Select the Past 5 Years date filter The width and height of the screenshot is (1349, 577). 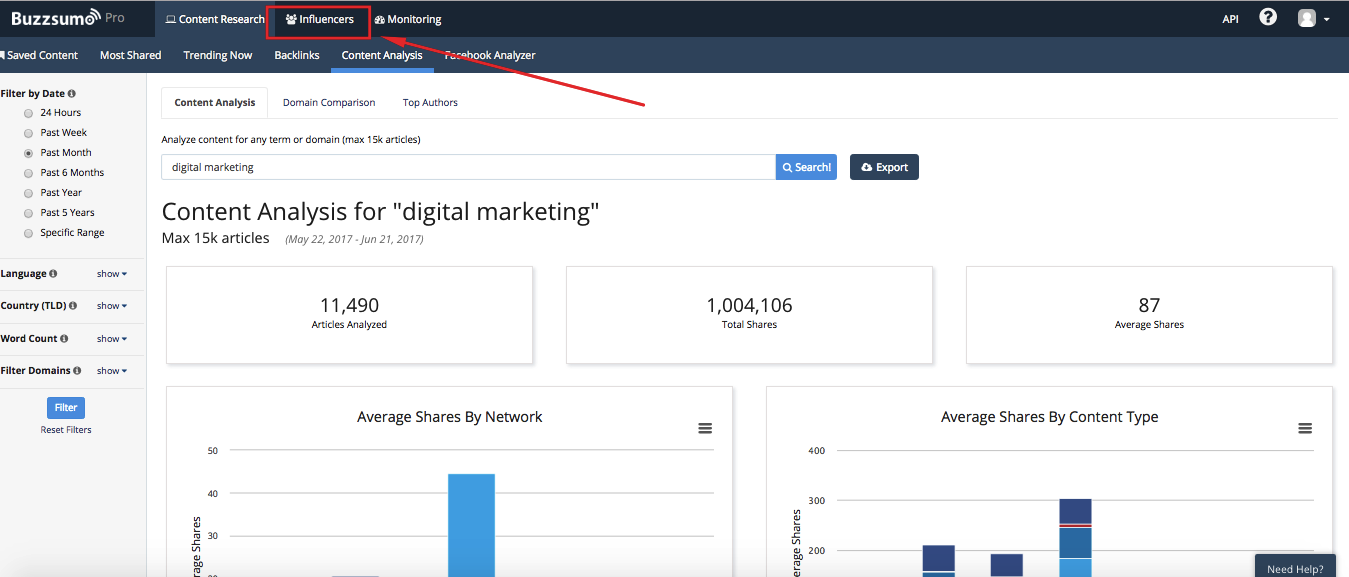point(28,213)
